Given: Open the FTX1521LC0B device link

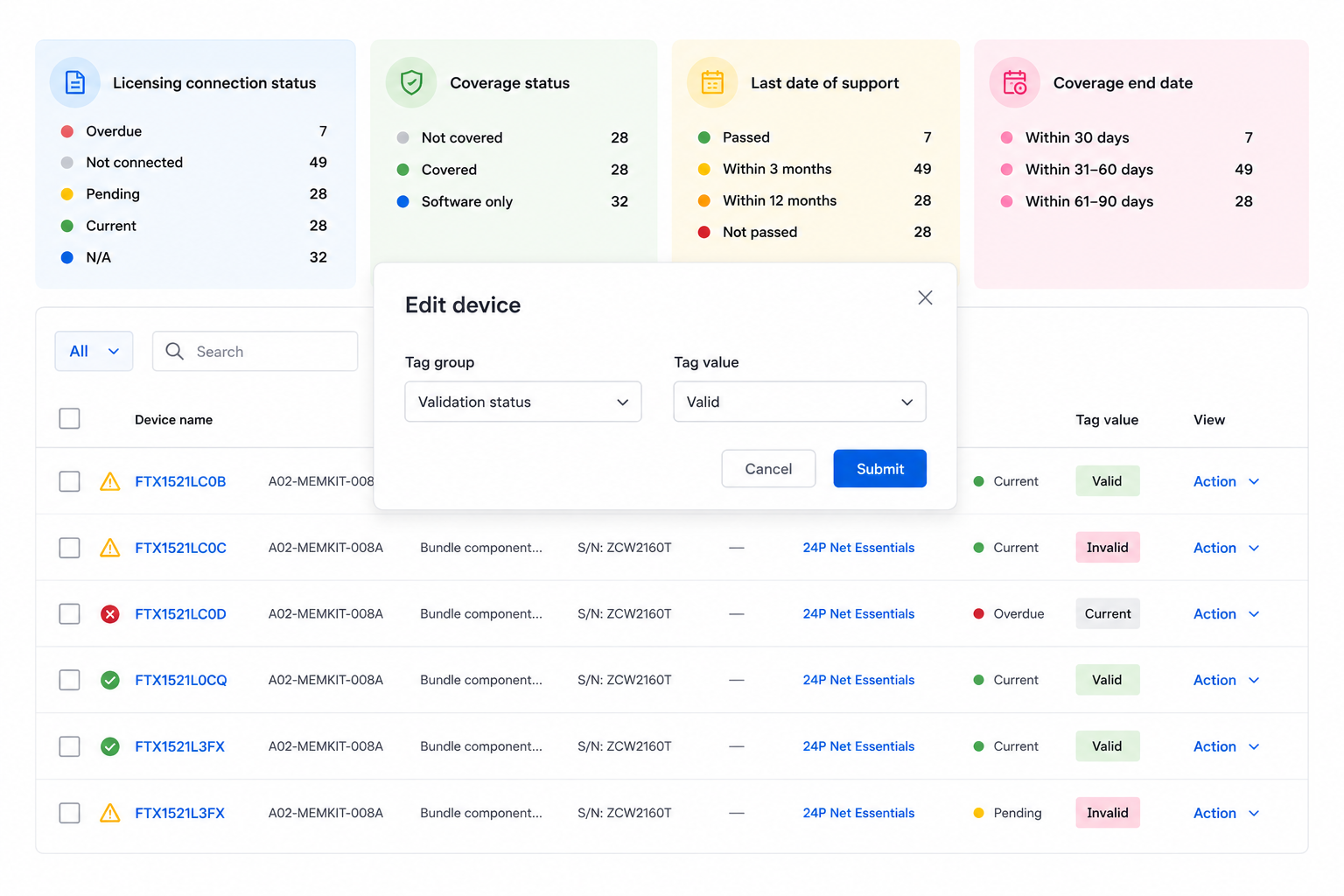Looking at the screenshot, I should pyautogui.click(x=180, y=481).
